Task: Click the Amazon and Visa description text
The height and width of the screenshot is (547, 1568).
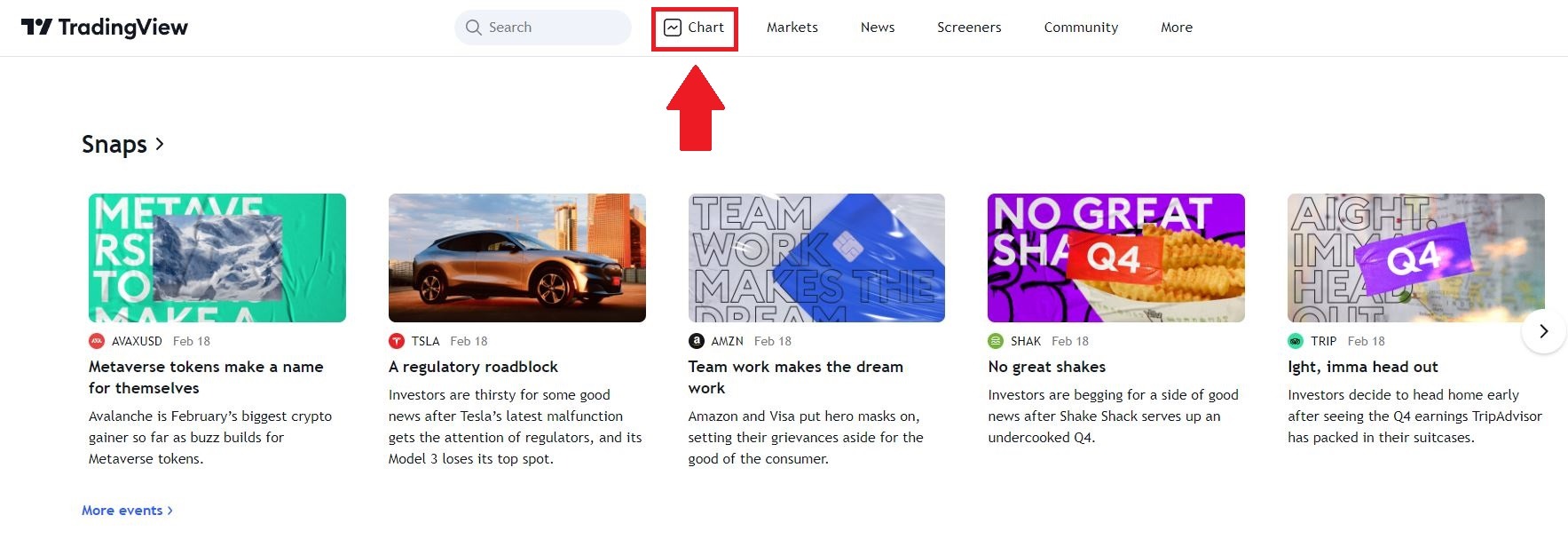Action: click(806, 438)
